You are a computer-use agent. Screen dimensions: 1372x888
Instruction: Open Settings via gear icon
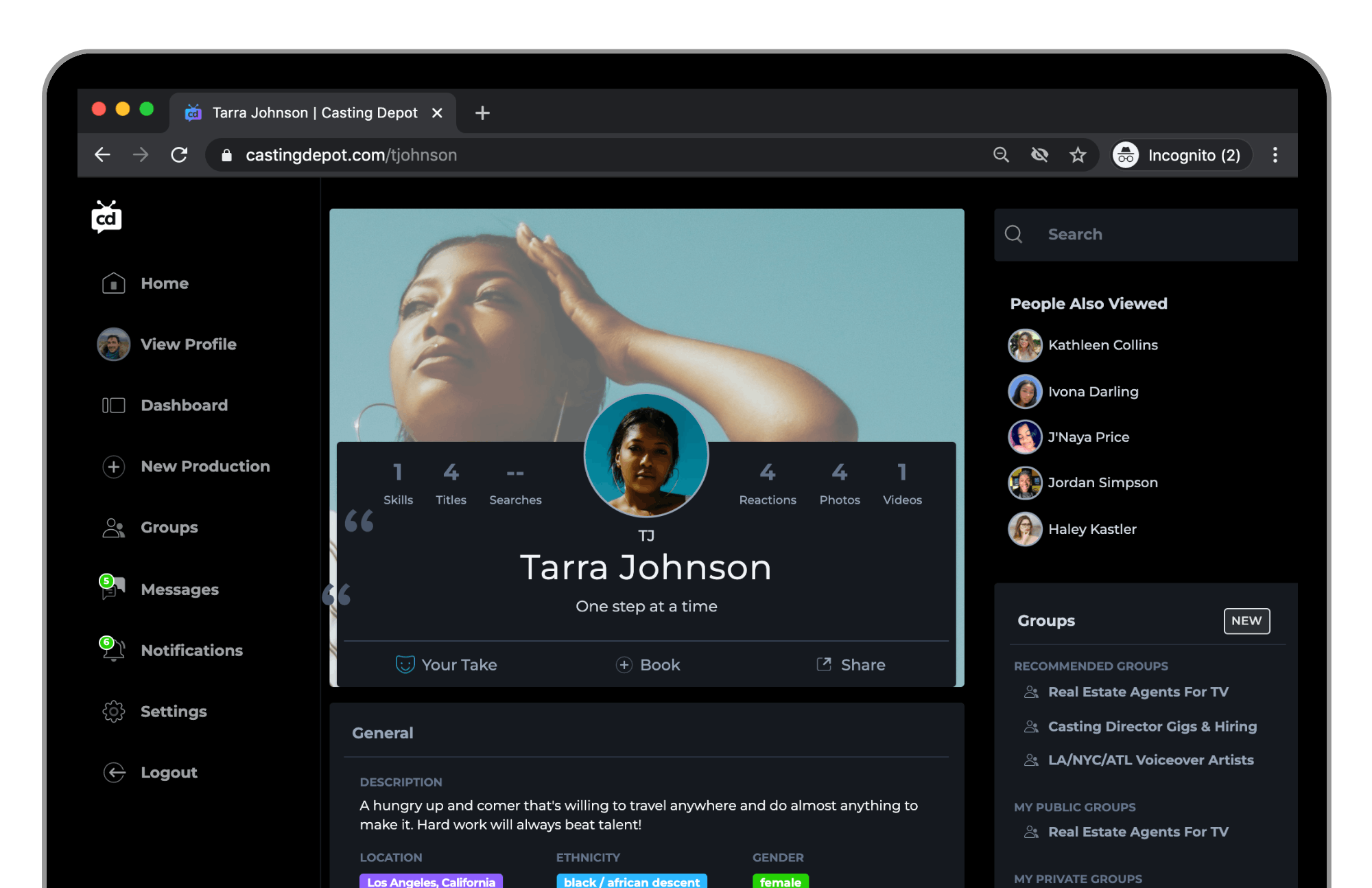click(114, 712)
